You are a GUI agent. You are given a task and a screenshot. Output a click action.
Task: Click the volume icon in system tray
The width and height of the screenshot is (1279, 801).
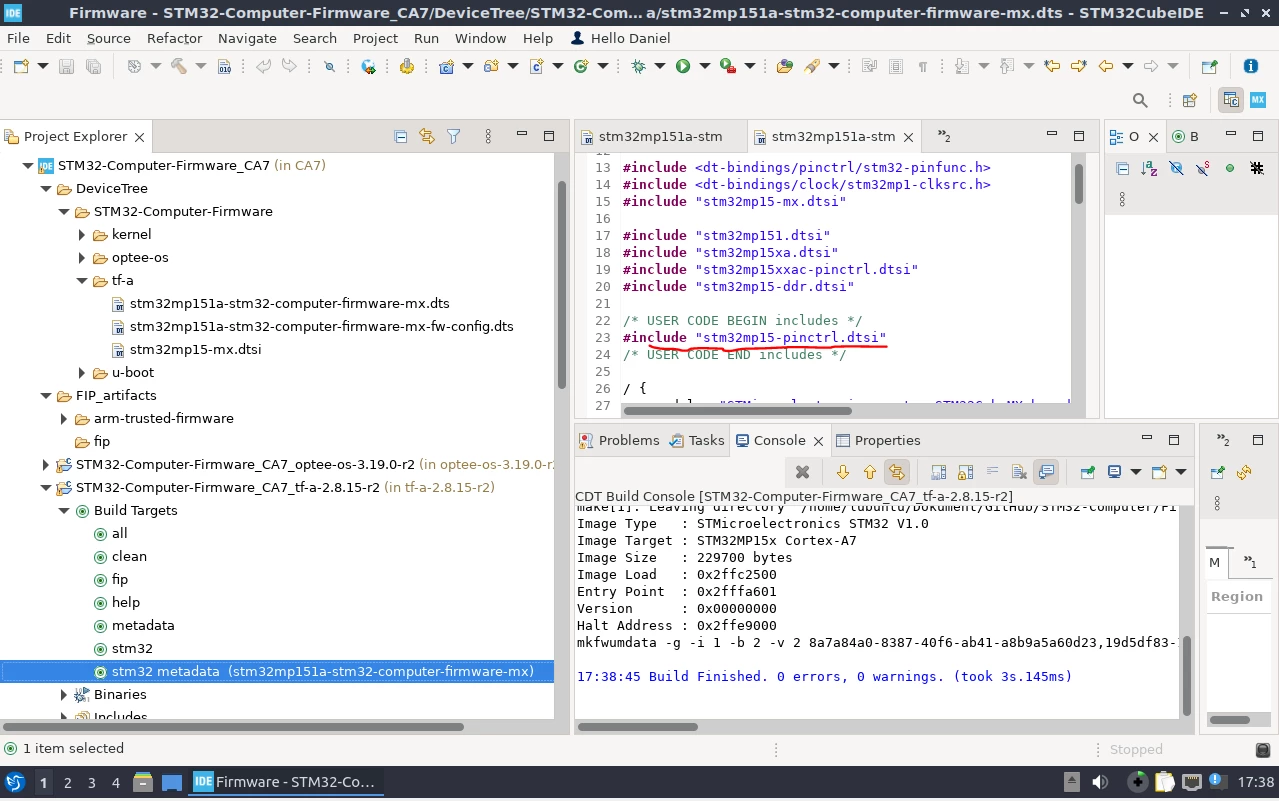(x=1100, y=782)
